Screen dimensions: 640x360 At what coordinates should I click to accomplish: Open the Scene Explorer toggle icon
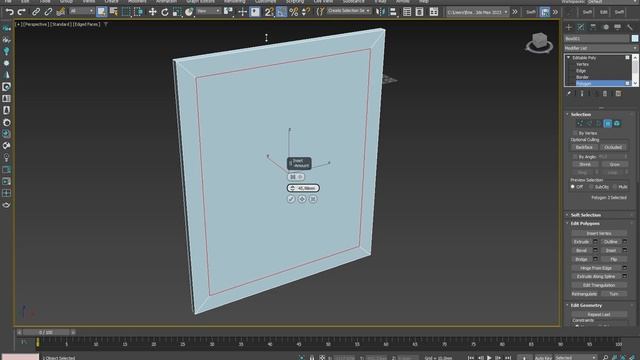407,12
